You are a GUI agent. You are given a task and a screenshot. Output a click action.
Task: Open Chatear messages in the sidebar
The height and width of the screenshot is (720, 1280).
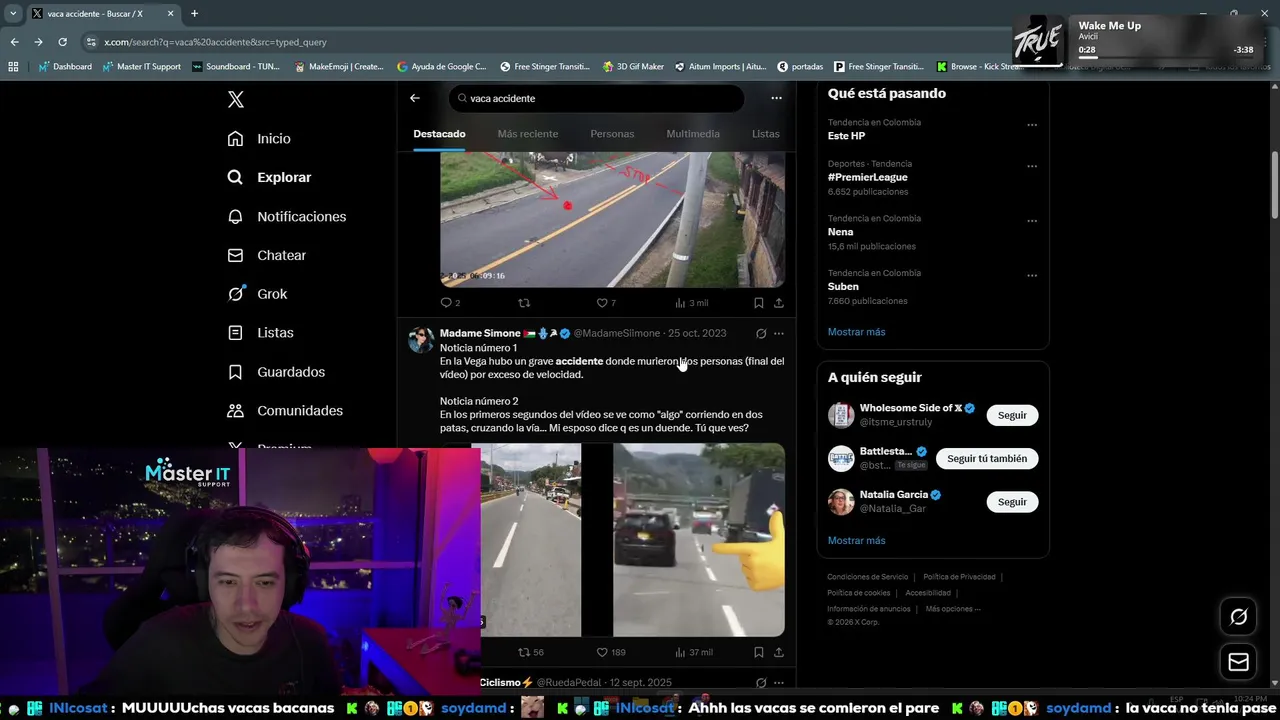(x=266, y=255)
